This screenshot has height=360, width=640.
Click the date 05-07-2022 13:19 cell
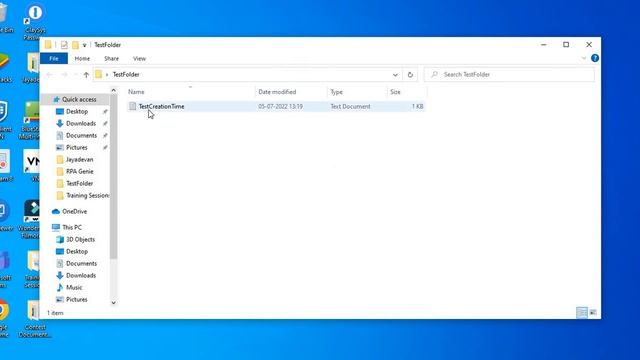point(280,107)
